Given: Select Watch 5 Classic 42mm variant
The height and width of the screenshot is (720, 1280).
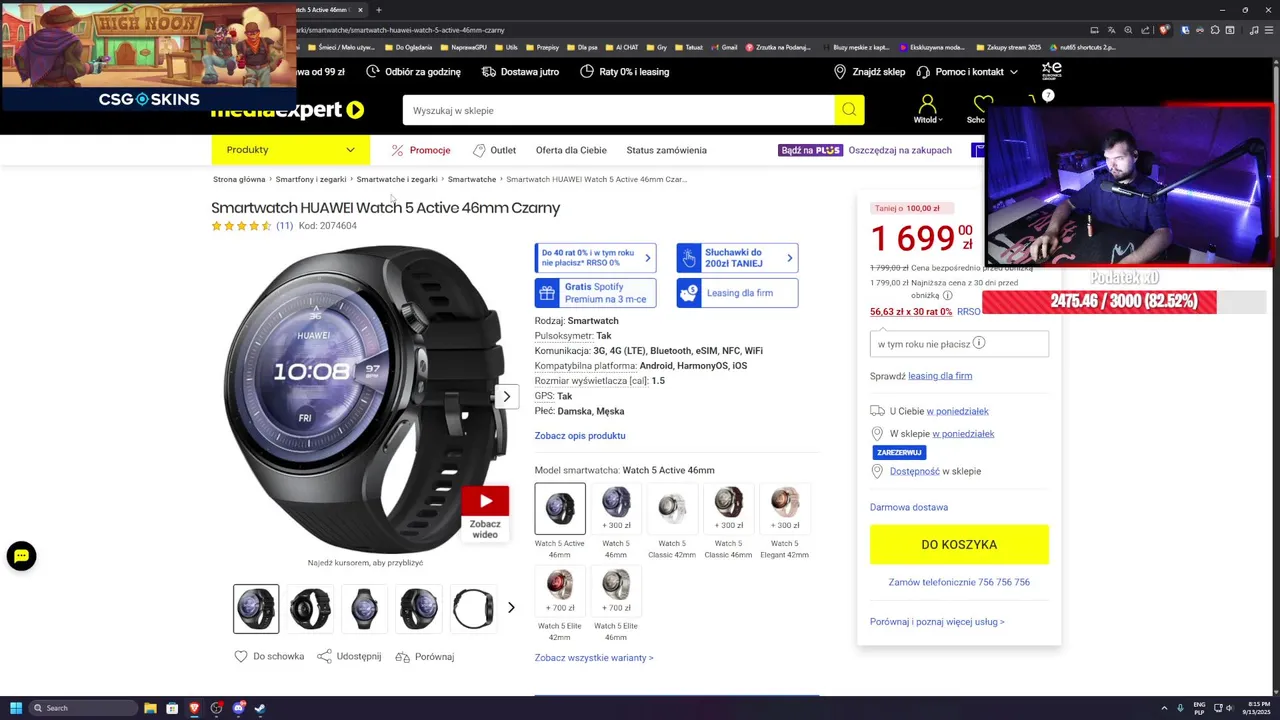Looking at the screenshot, I should [672, 522].
